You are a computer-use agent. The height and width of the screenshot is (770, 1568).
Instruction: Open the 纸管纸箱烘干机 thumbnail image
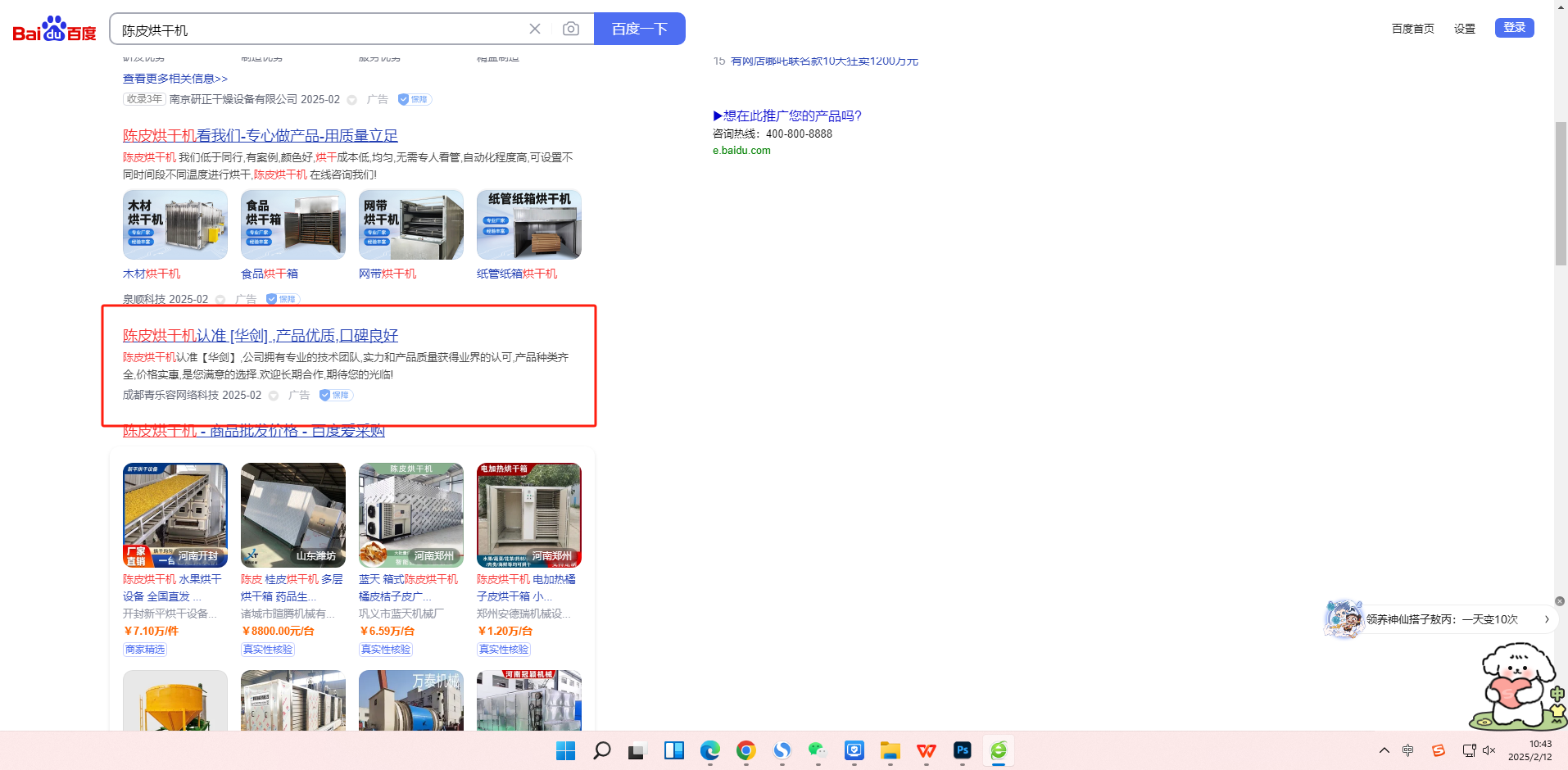[529, 225]
